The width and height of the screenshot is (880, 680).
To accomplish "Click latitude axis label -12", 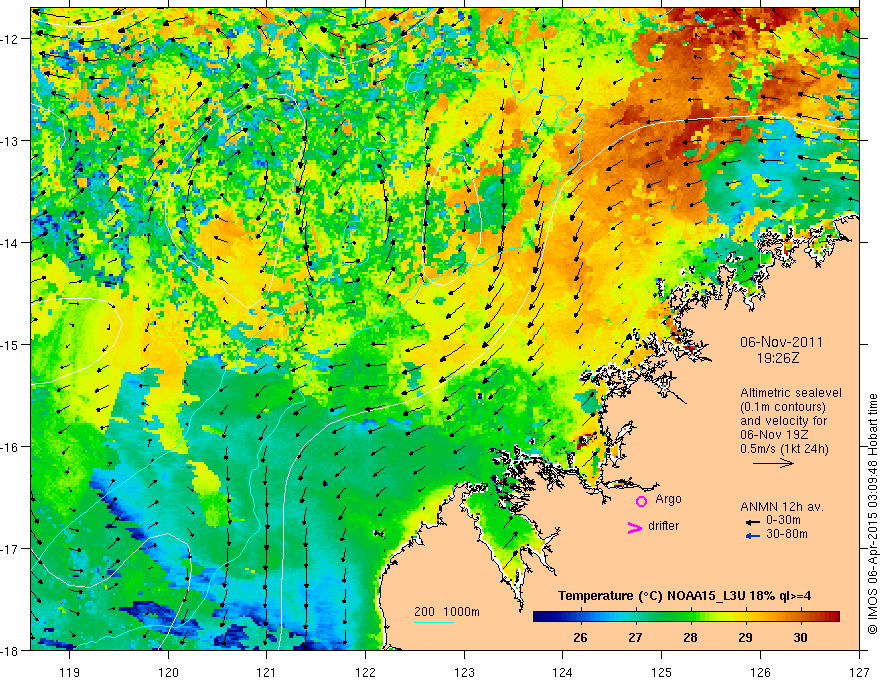I will coord(11,39).
